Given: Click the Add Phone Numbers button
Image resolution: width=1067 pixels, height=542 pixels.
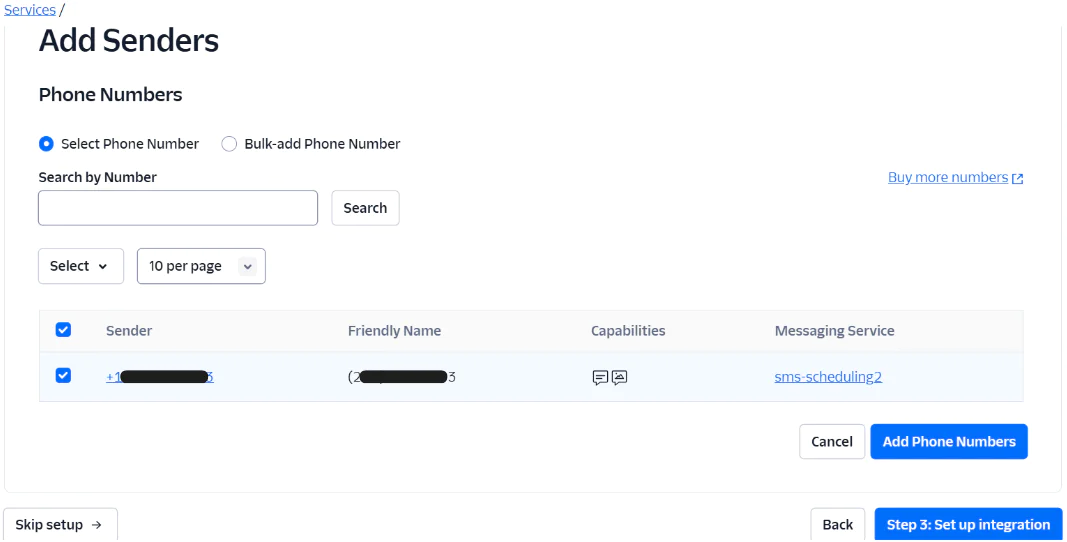Looking at the screenshot, I should coord(948,442).
